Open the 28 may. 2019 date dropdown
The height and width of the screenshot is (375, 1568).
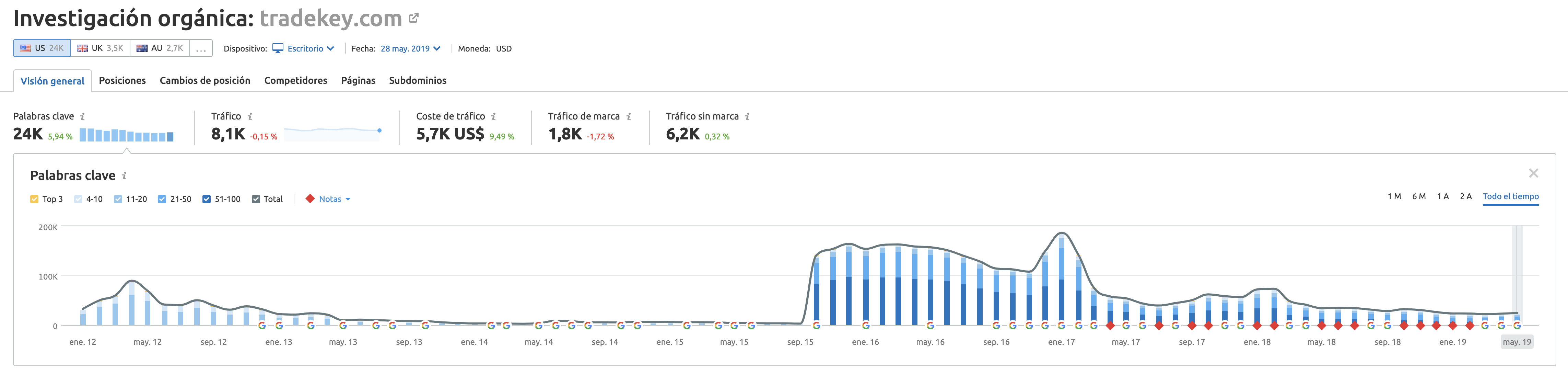pos(410,48)
